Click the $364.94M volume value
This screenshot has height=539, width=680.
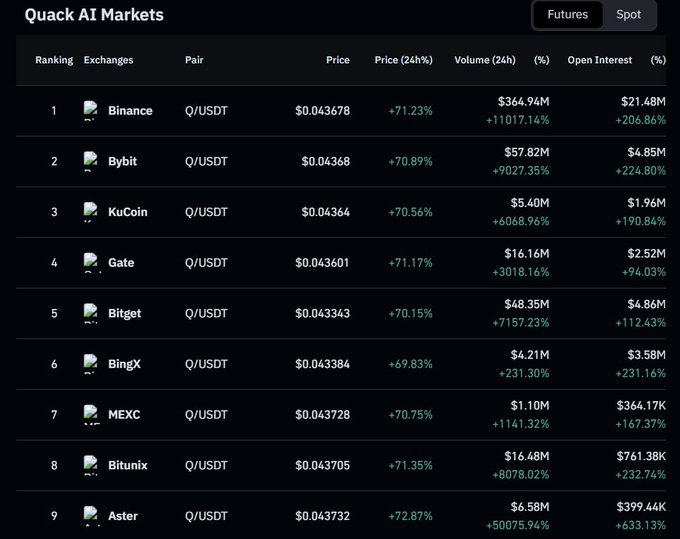[x=523, y=101]
